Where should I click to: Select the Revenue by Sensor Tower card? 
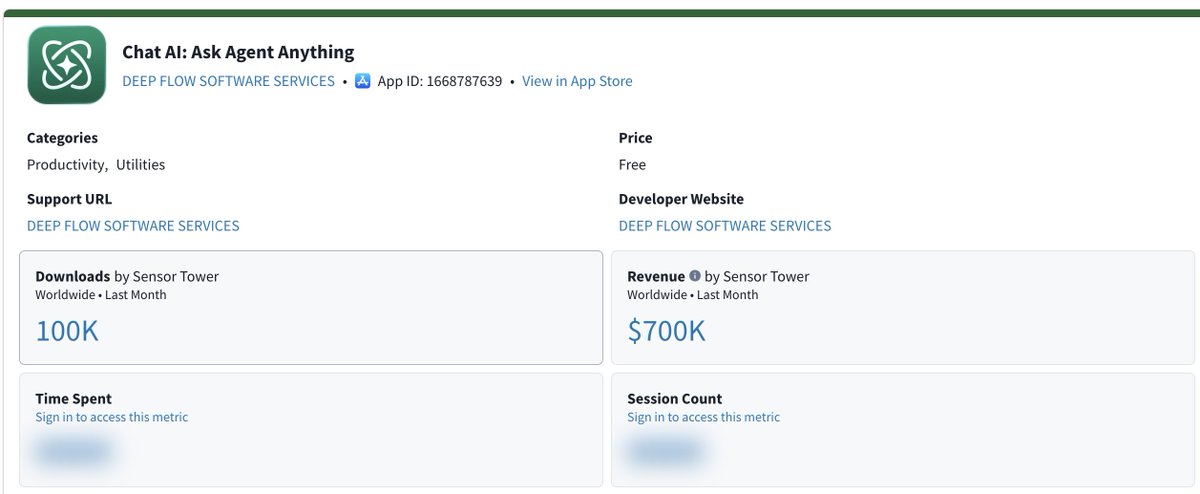903,307
